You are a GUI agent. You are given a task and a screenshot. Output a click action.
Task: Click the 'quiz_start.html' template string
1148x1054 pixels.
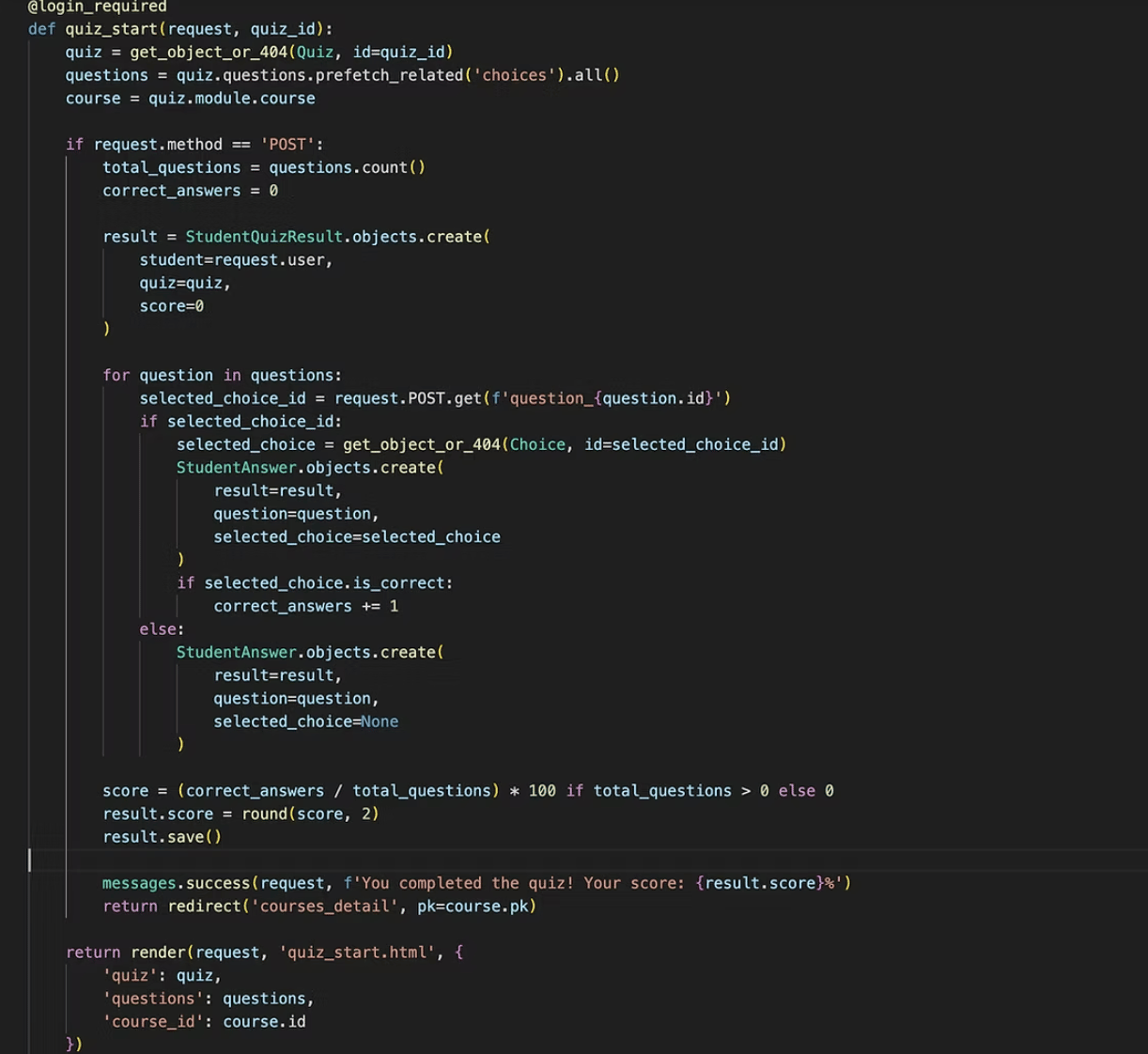[x=357, y=953]
